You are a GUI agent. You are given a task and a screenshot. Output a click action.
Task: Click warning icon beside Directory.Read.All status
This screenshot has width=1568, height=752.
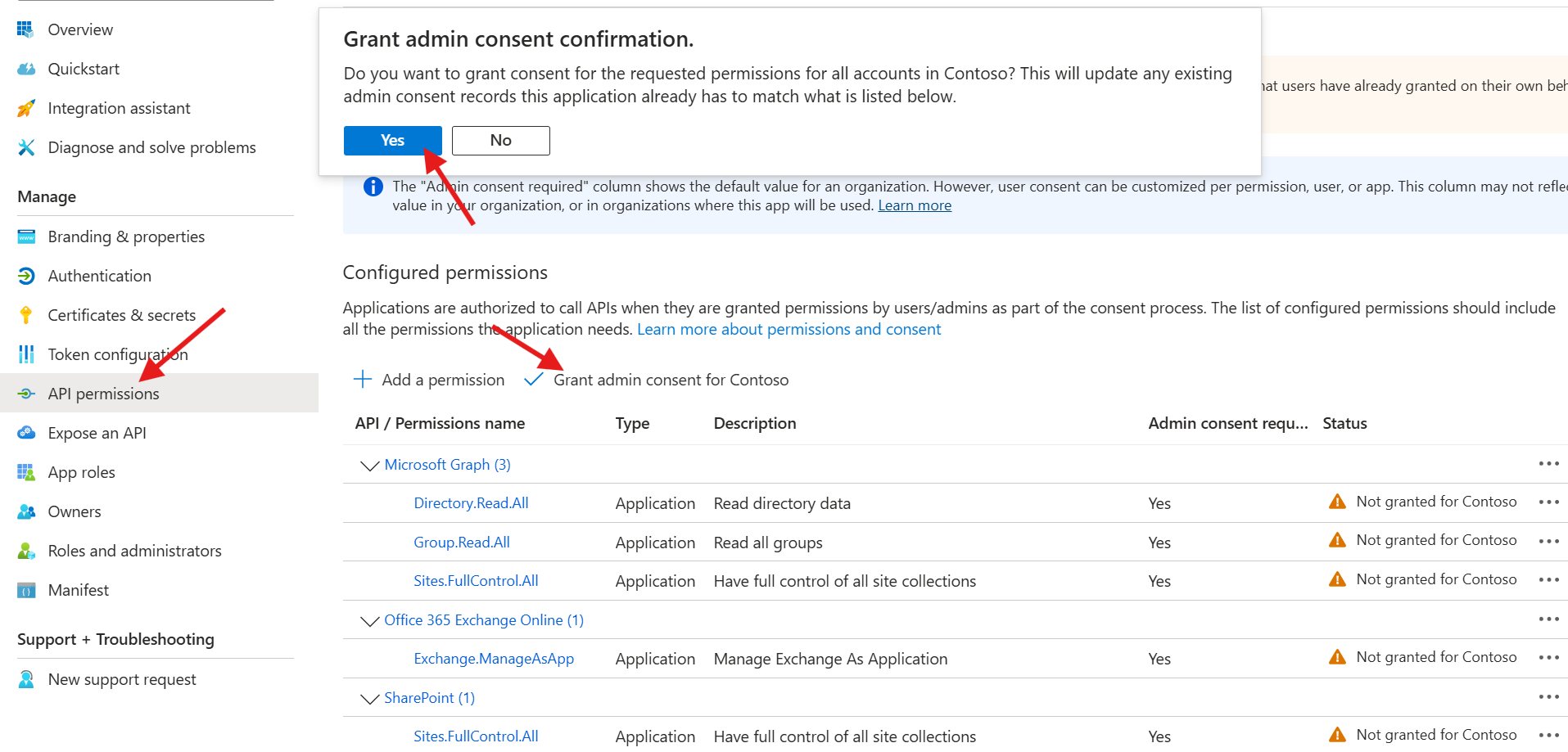1337,502
